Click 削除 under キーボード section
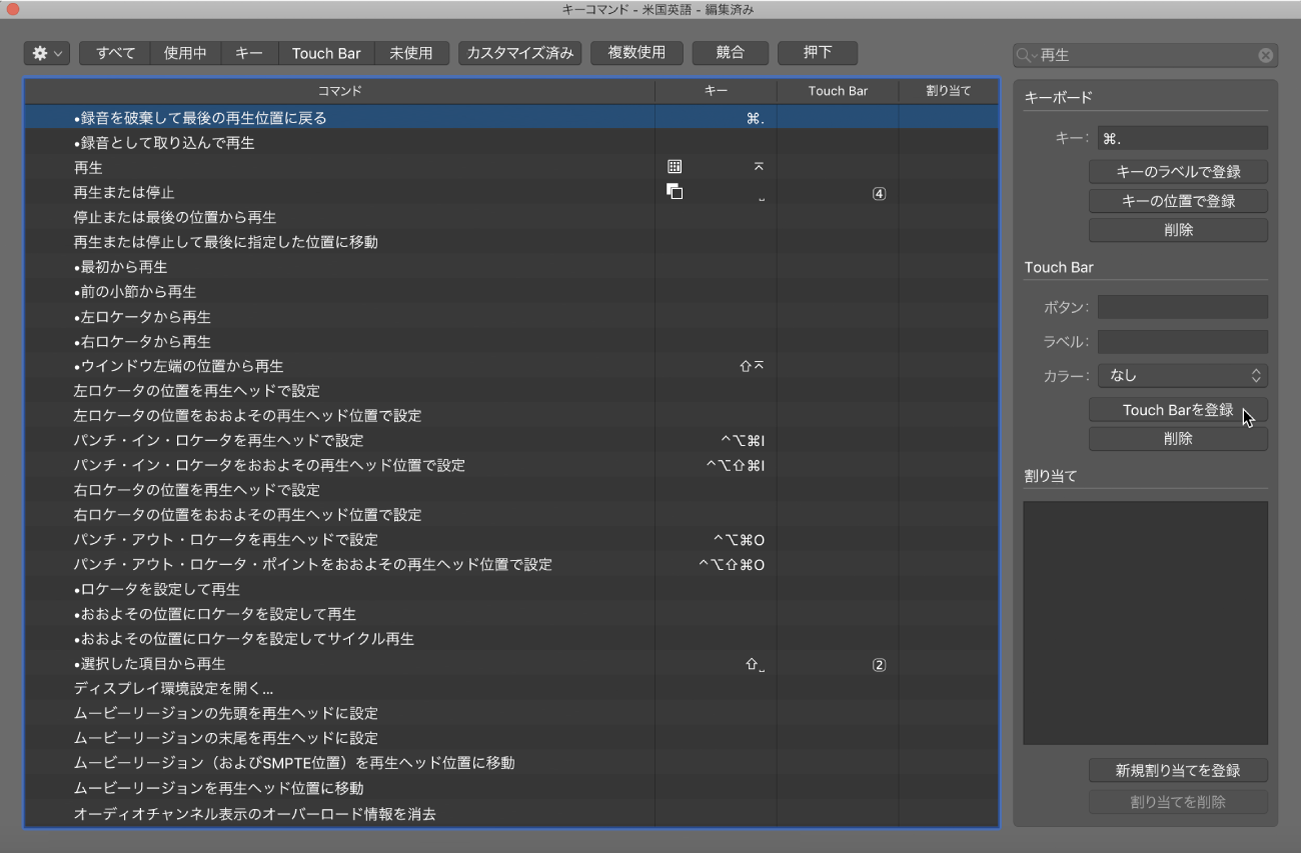This screenshot has width=1301, height=854. (1178, 230)
